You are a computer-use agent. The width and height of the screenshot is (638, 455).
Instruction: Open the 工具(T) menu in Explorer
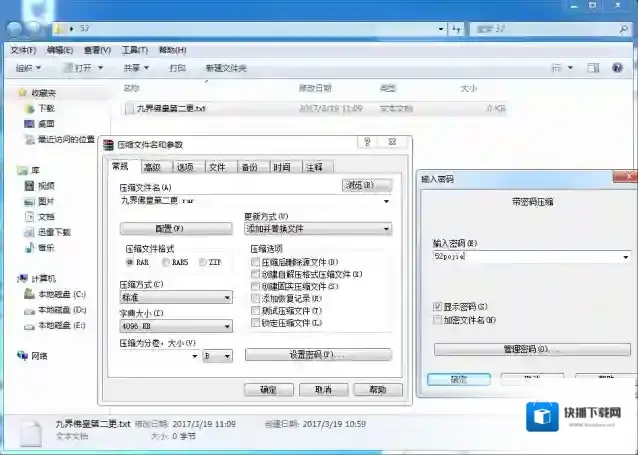(135, 50)
